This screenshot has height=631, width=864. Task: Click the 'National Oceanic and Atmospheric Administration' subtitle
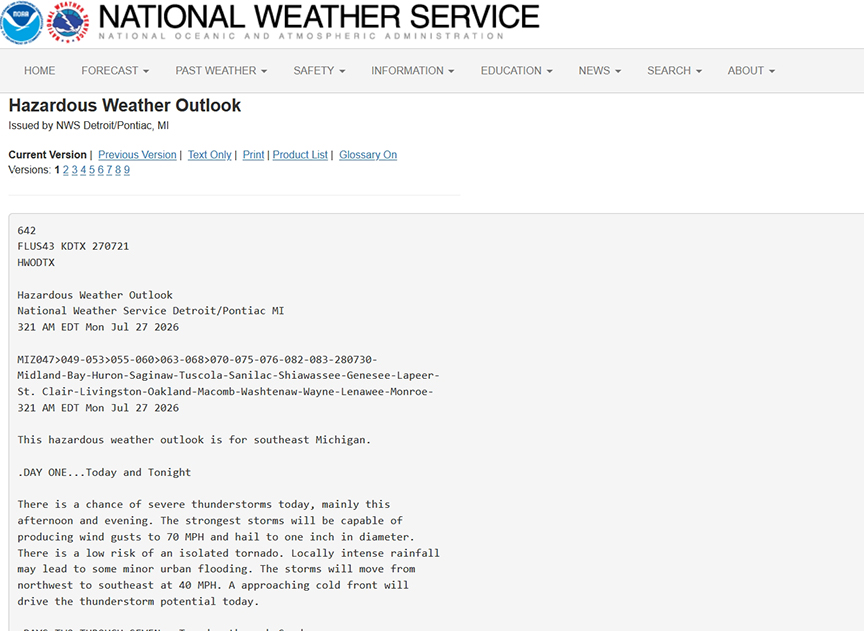tap(301, 36)
